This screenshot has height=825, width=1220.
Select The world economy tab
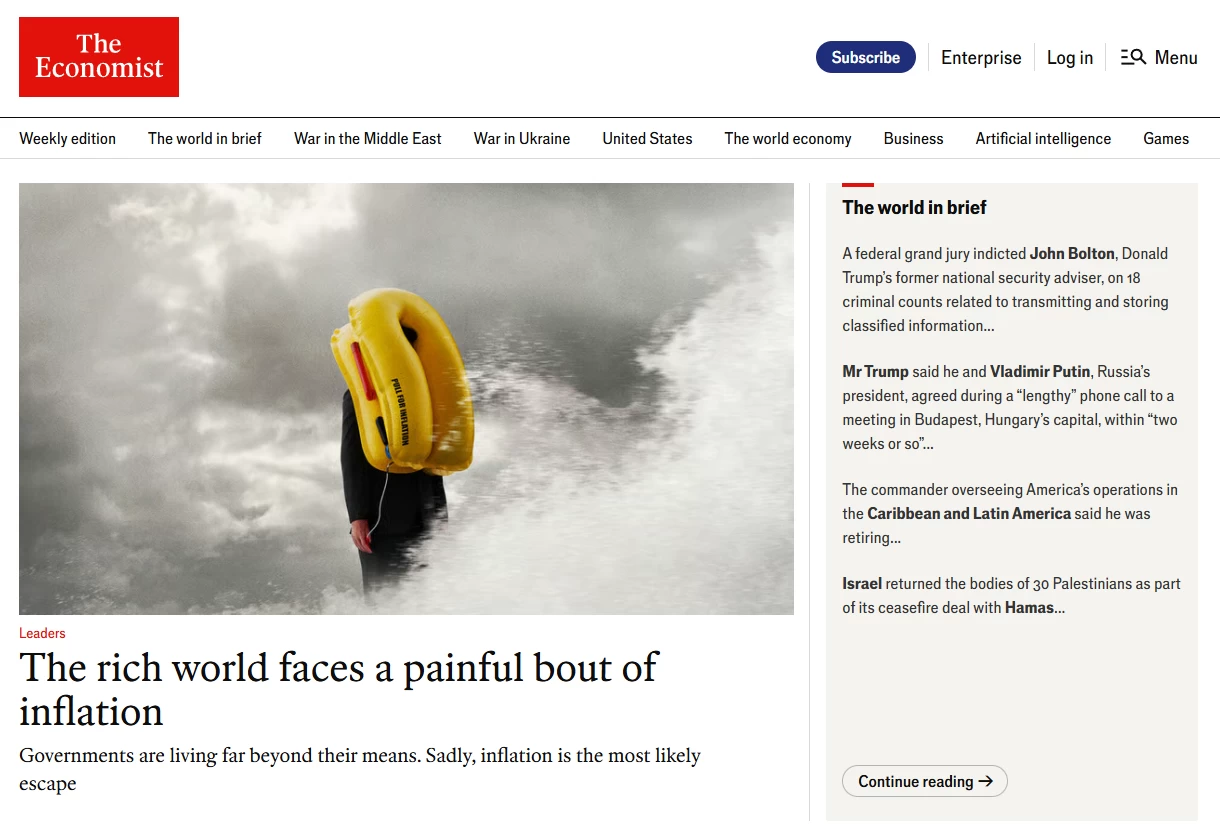tap(787, 139)
